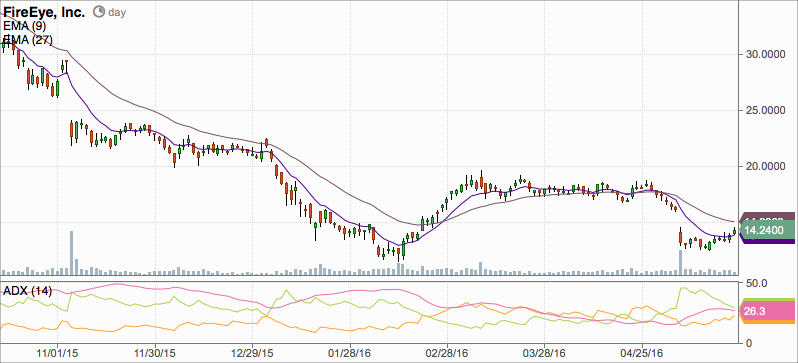798x363 pixels.
Task: Click the 02/28/16 date label
Action: pyautogui.click(x=447, y=352)
